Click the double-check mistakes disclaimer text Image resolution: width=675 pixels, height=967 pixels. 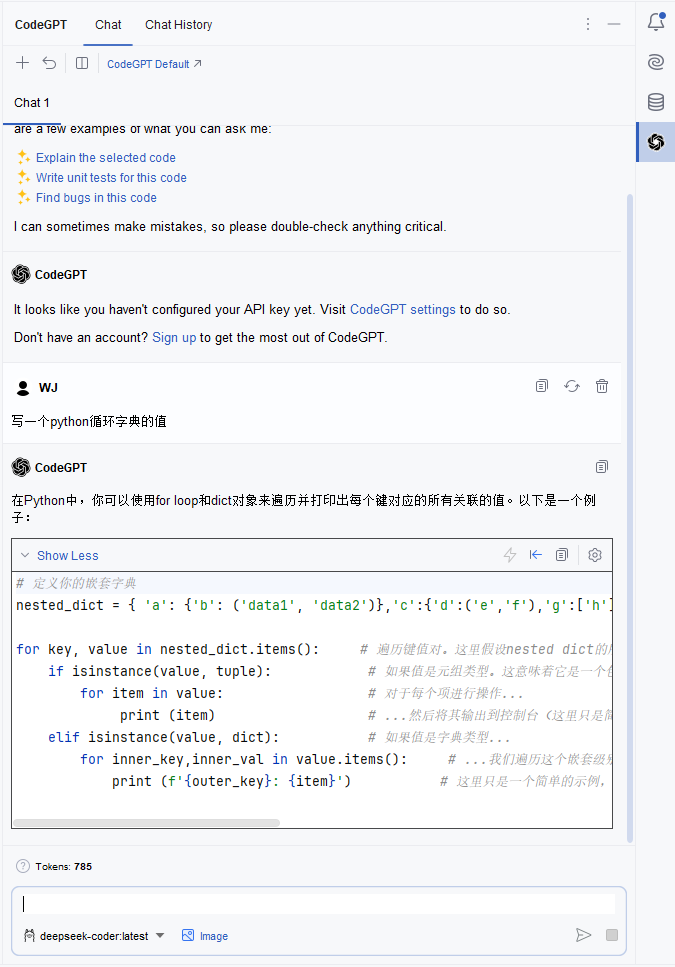(230, 227)
